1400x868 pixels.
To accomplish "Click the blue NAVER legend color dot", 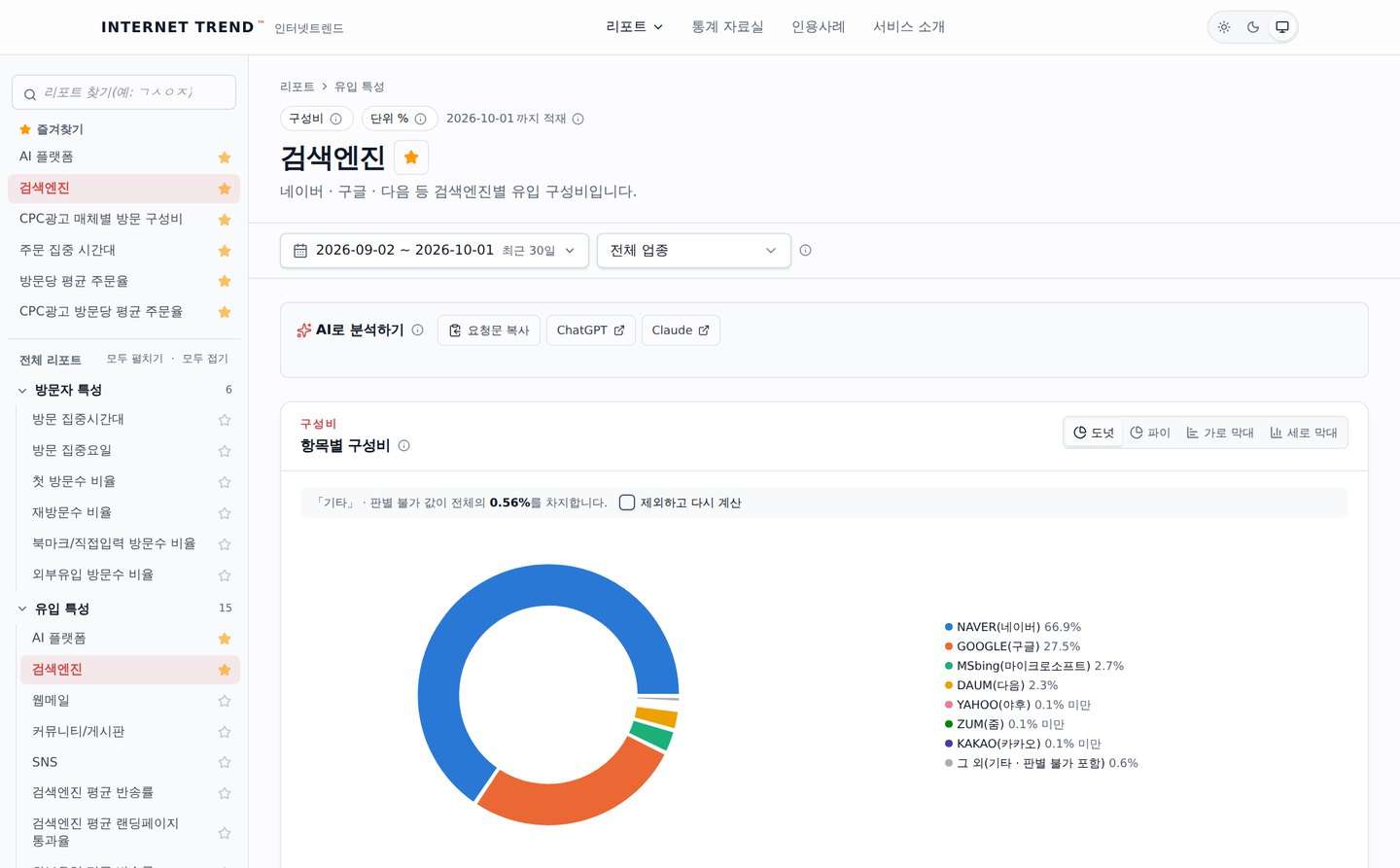I will point(949,627).
